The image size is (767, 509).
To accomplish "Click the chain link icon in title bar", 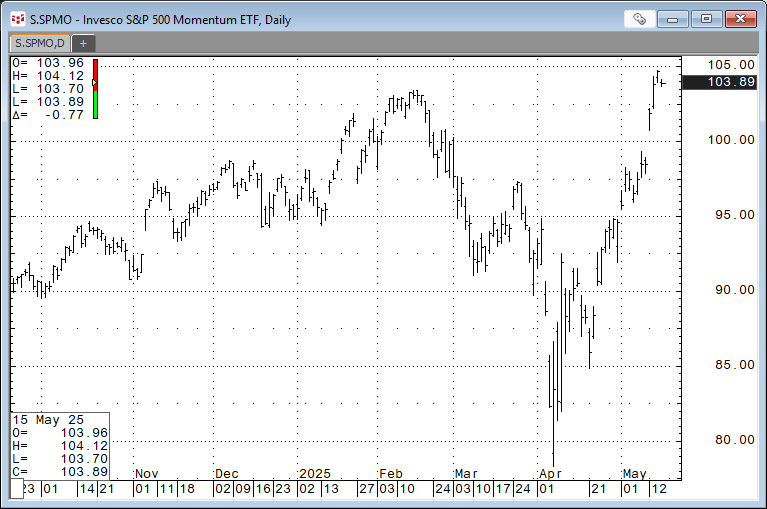I will 639,18.
